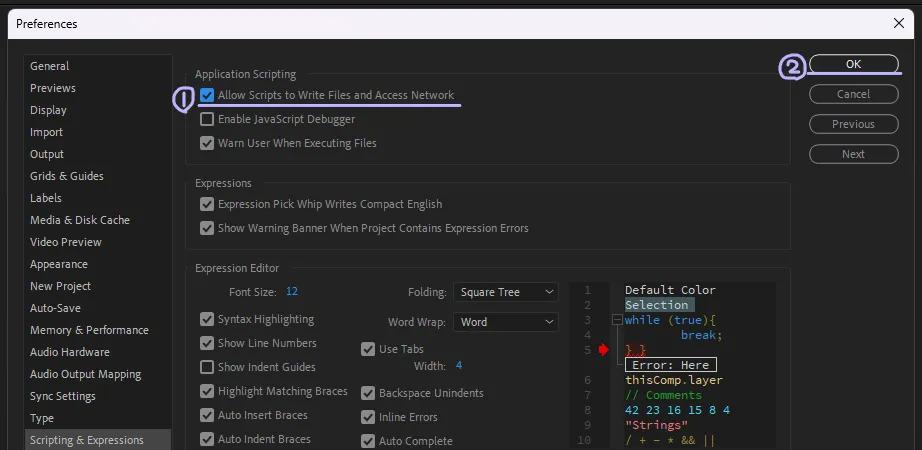The image size is (922, 450).
Task: Toggle Expression Pick Whip Writes Compact English
Action: pos(207,204)
